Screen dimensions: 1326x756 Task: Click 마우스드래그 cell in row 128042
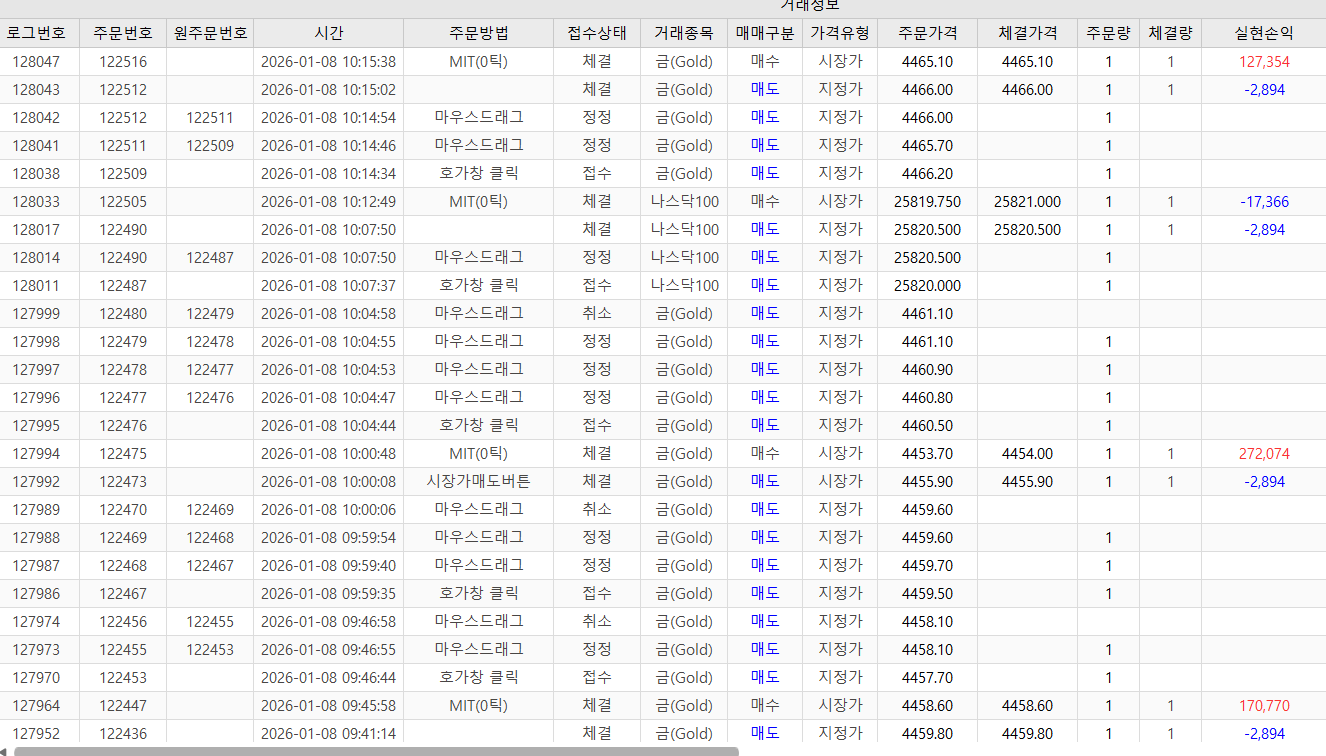(478, 117)
